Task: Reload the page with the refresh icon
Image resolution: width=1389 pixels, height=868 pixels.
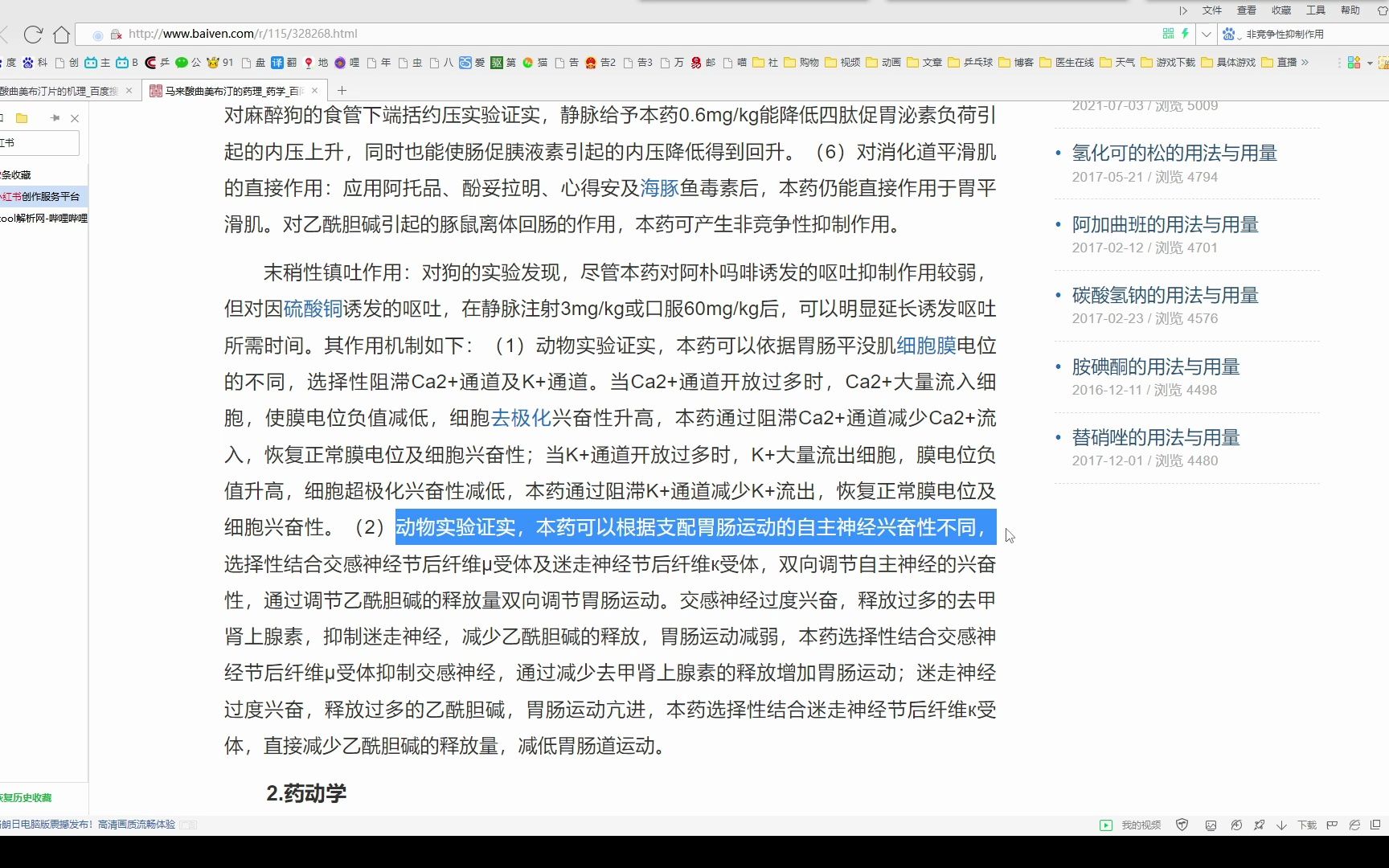Action: (x=33, y=34)
